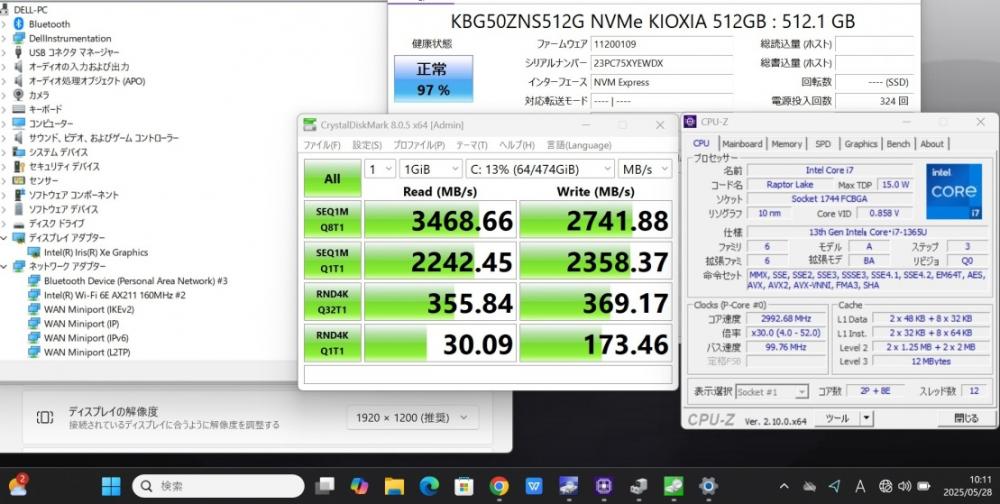
Task: Select the WAN Miniport (L2TP) row label
Action: tap(87, 352)
